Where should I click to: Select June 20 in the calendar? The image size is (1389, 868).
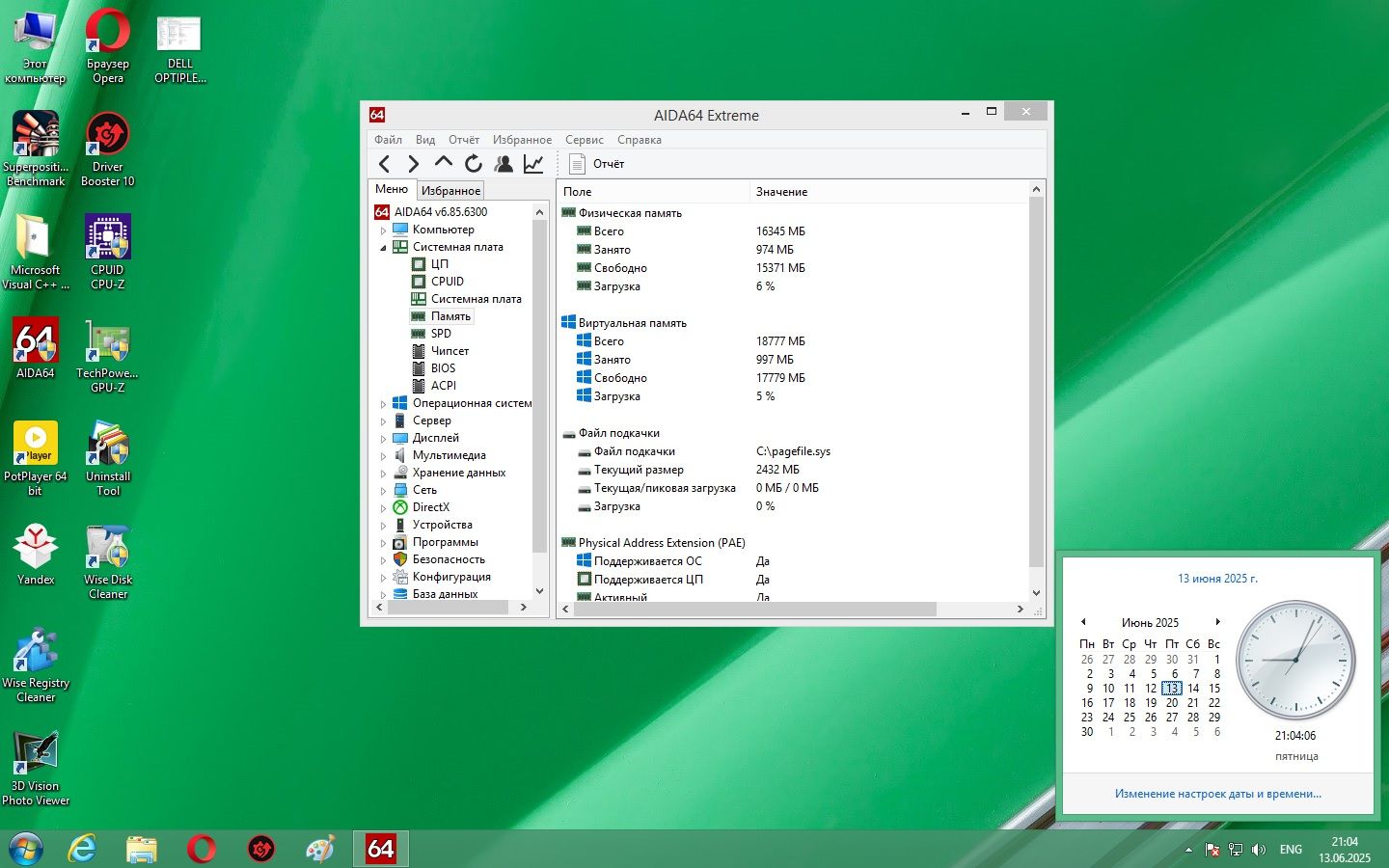pyautogui.click(x=1172, y=703)
